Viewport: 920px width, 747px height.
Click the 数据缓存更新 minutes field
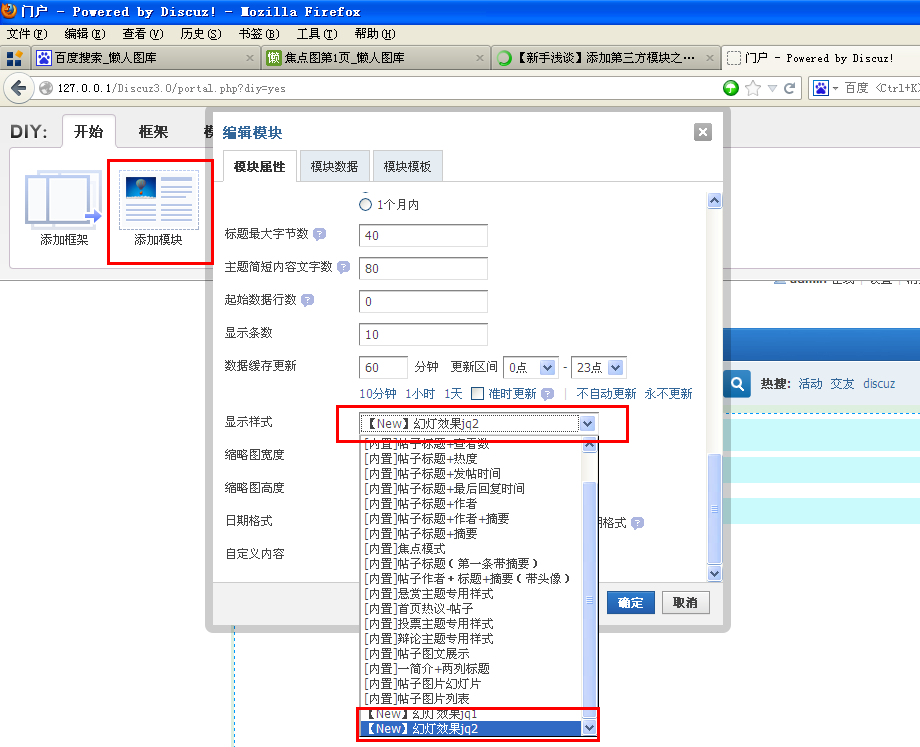[x=383, y=367]
